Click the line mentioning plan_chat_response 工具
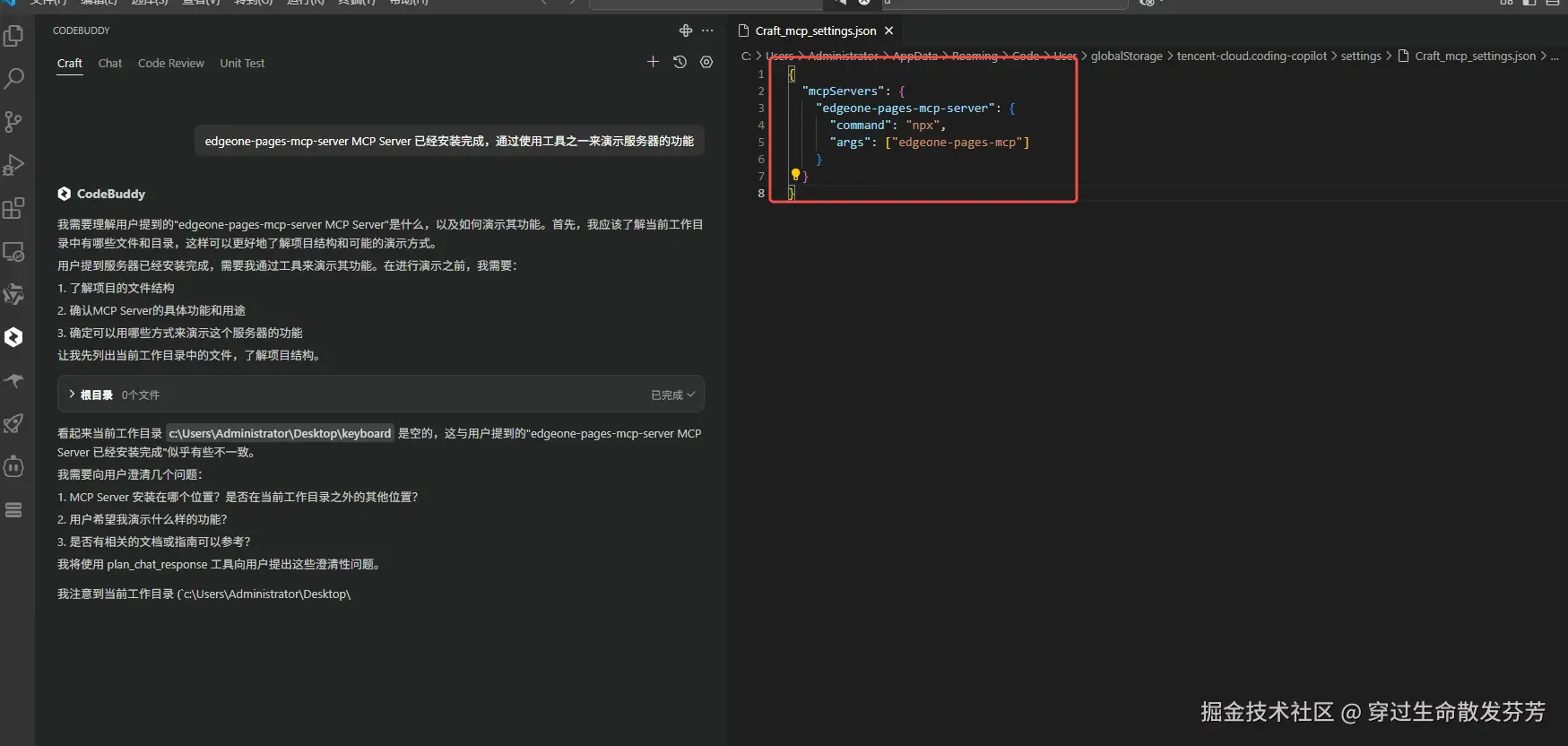The height and width of the screenshot is (746, 1568). 221,564
